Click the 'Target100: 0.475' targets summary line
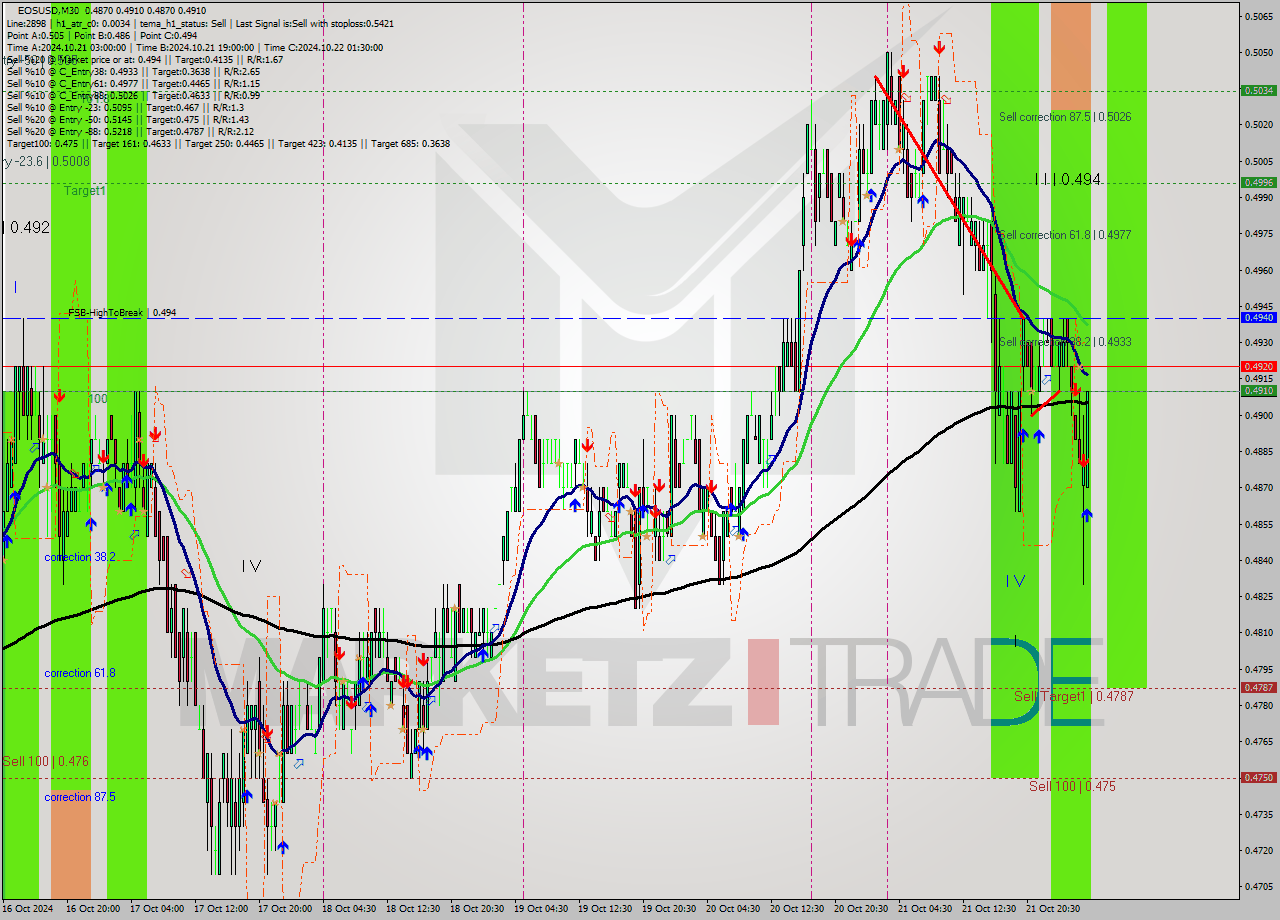Image resolution: width=1280 pixels, height=920 pixels. pos(228,144)
